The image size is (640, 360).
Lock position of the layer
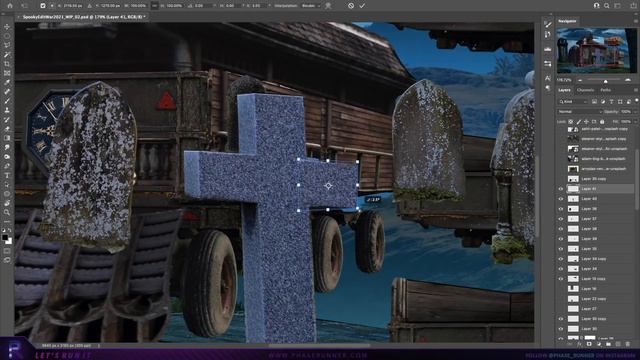click(x=586, y=122)
